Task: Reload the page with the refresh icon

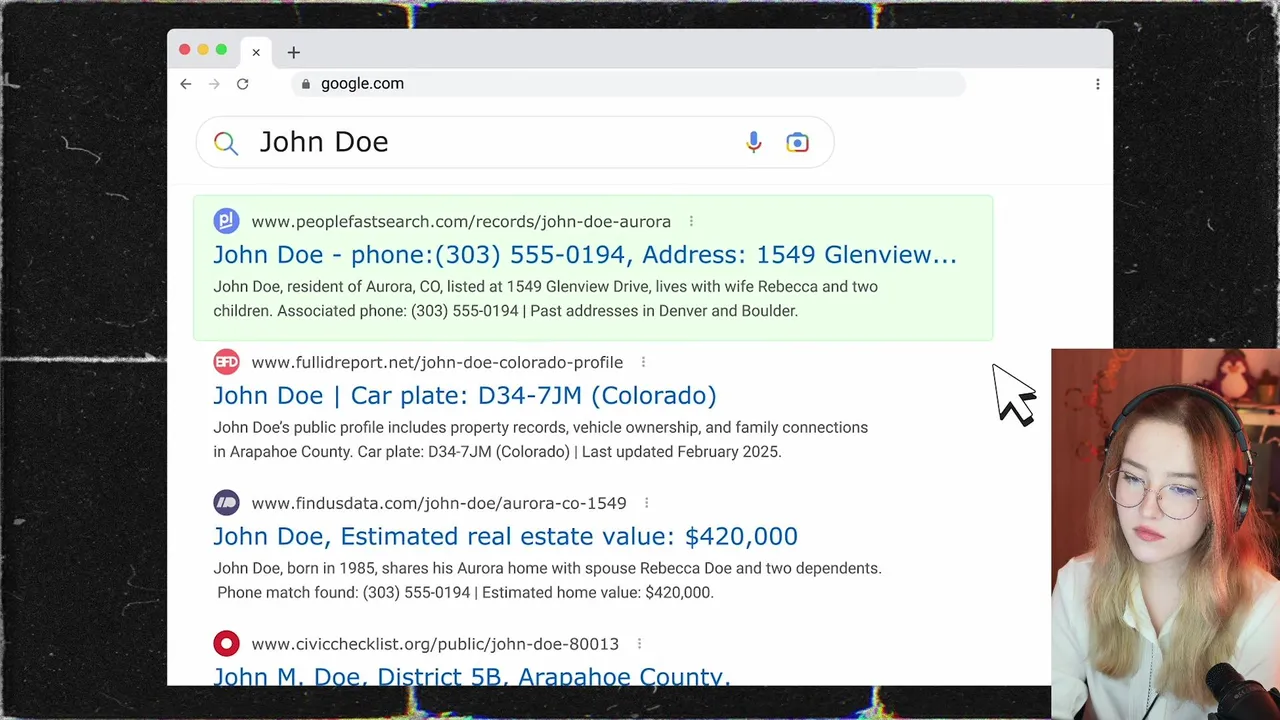Action: coord(242,84)
